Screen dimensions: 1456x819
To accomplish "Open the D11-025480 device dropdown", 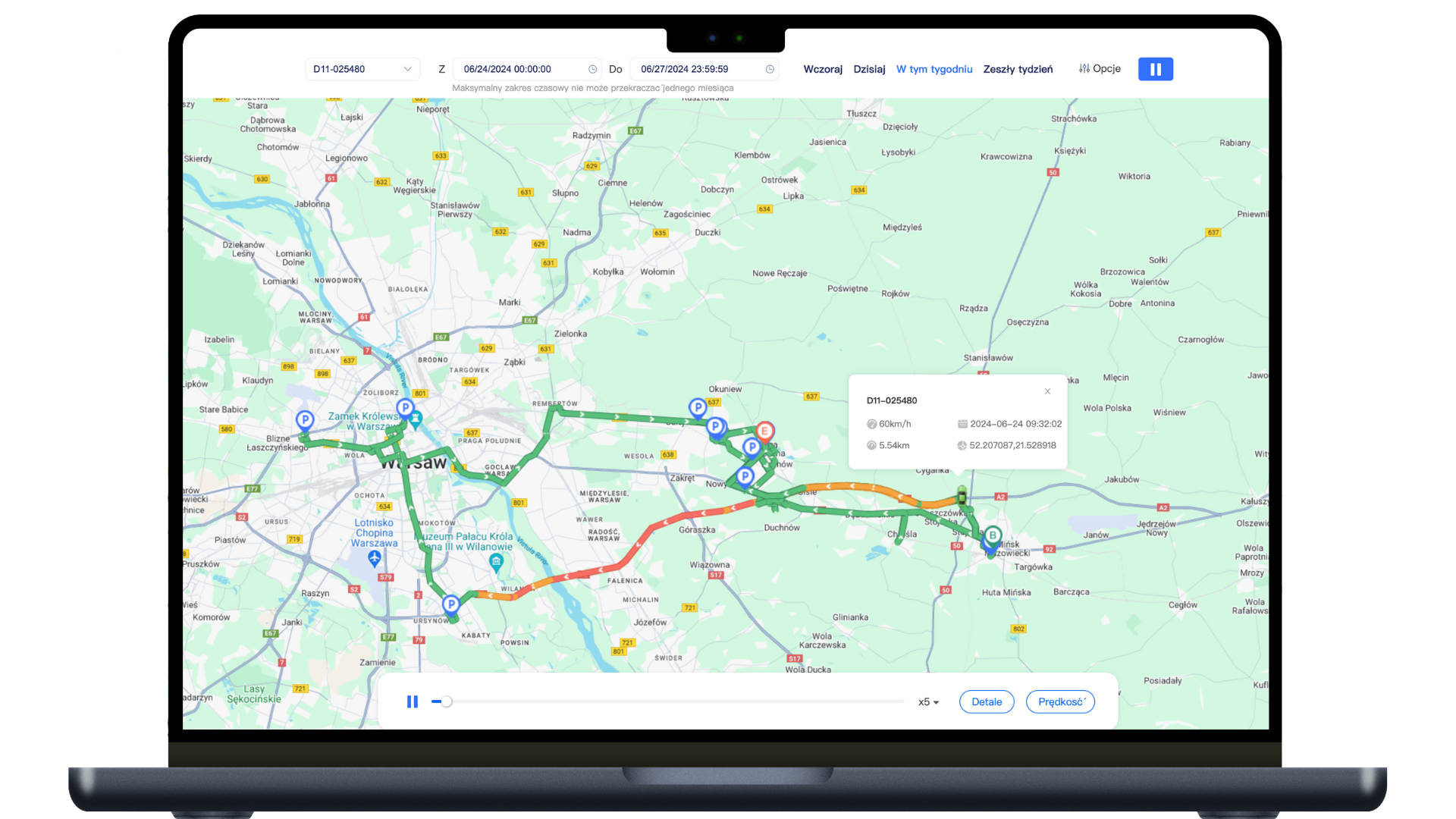I will tap(362, 69).
